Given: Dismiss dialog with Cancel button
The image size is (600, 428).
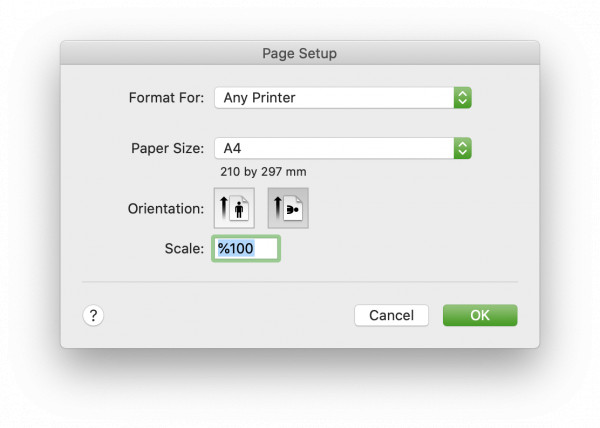Looking at the screenshot, I should pos(391,316).
